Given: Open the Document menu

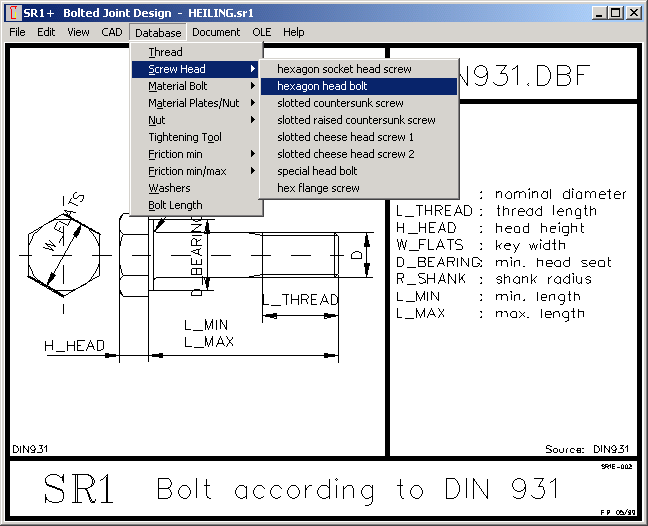Looking at the screenshot, I should click(x=216, y=32).
